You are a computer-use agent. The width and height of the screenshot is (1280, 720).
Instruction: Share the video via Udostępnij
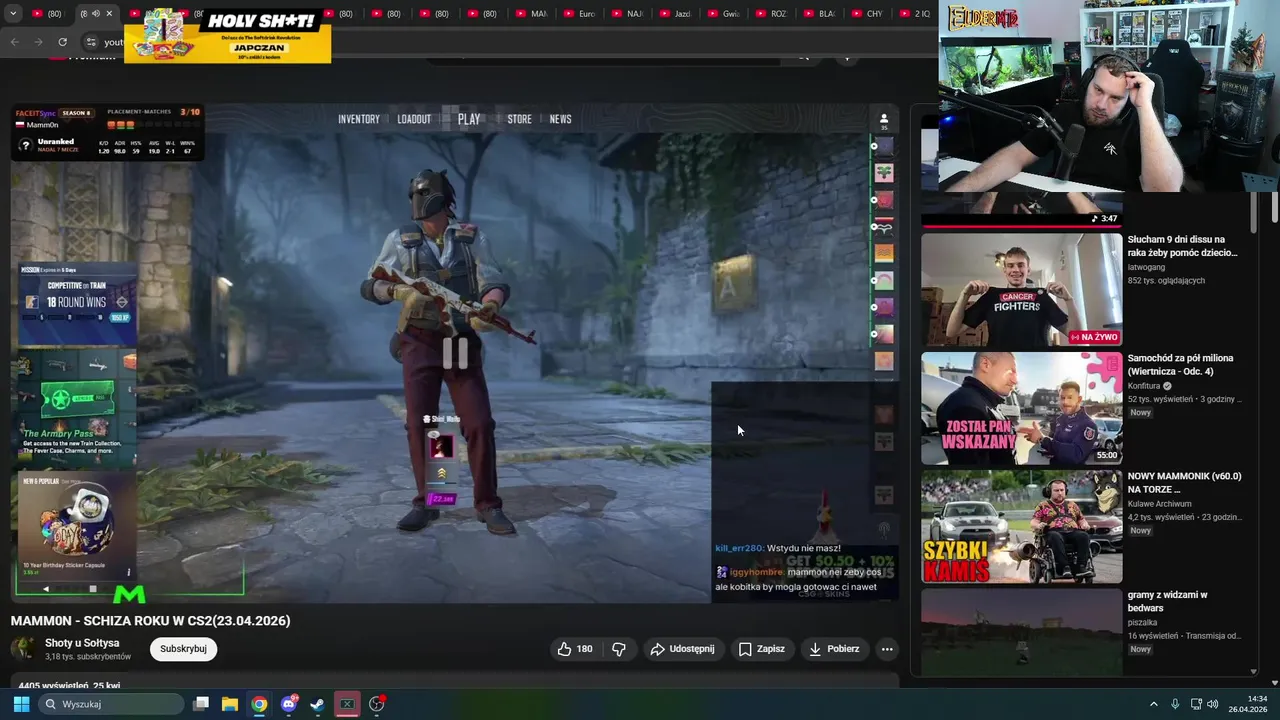[682, 649]
